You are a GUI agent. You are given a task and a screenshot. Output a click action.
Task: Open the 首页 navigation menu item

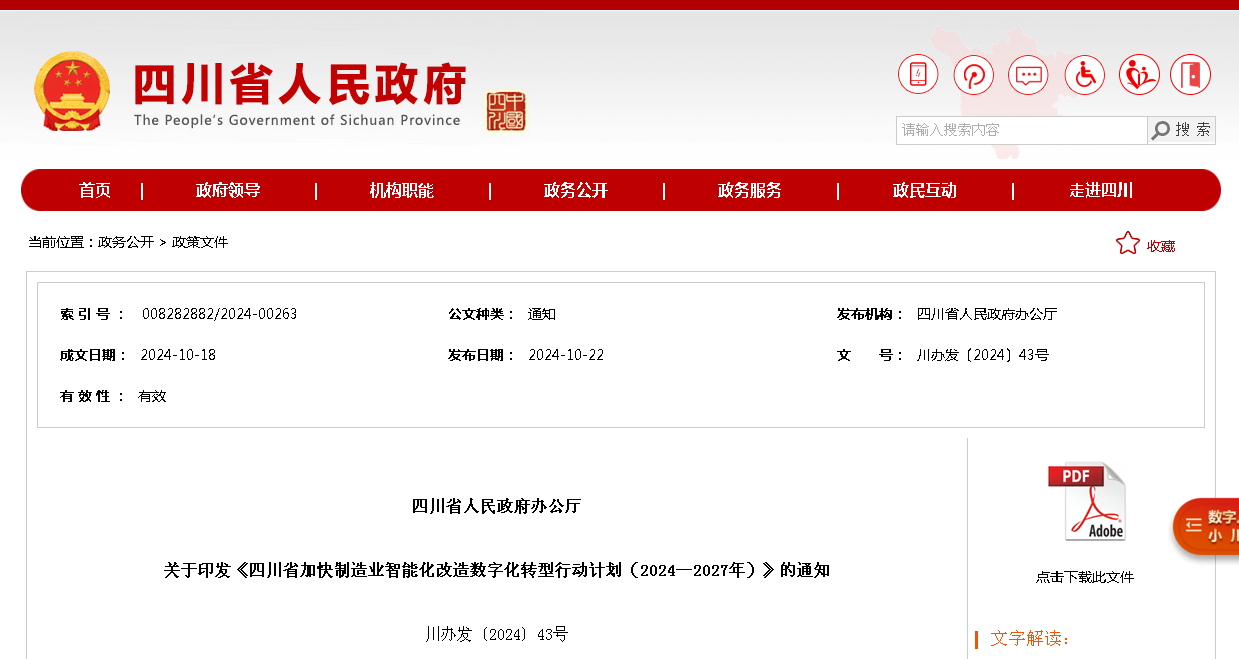[x=95, y=190]
